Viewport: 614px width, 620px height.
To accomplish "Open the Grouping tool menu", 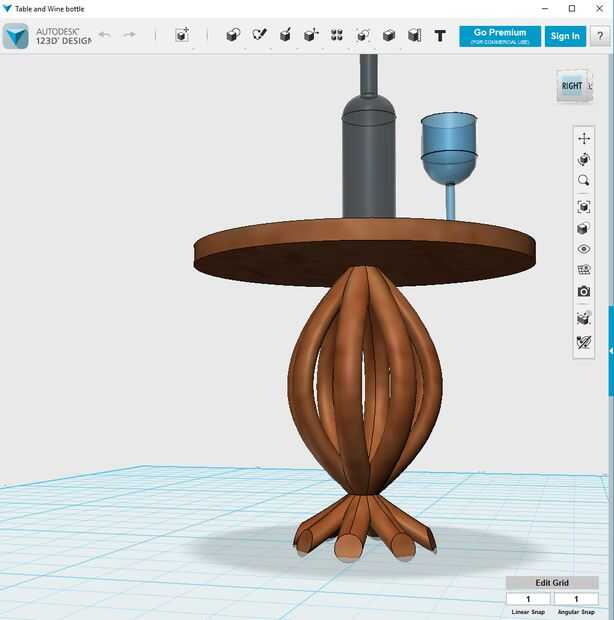I will [x=363, y=35].
